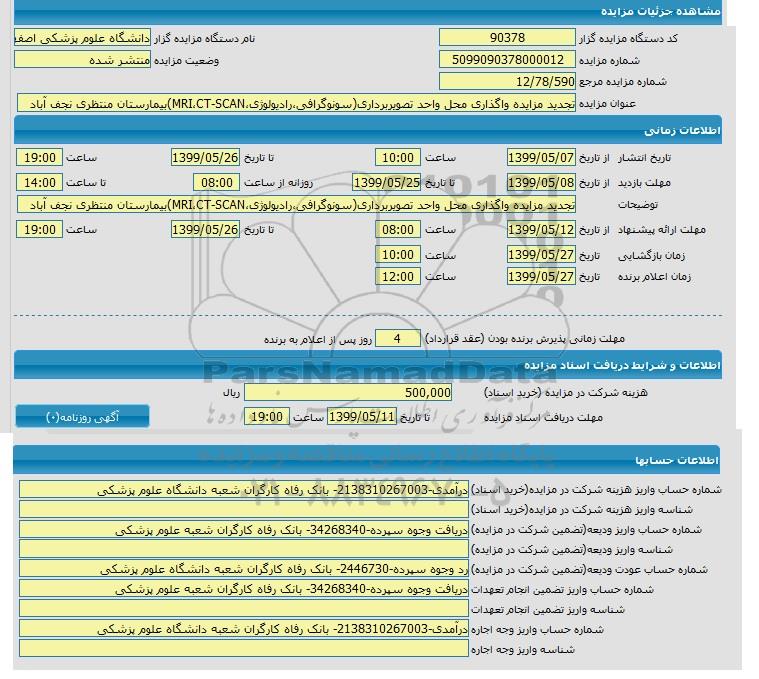
Task: Click document receipt deadline time 19:00
Action: pyautogui.click(x=267, y=417)
